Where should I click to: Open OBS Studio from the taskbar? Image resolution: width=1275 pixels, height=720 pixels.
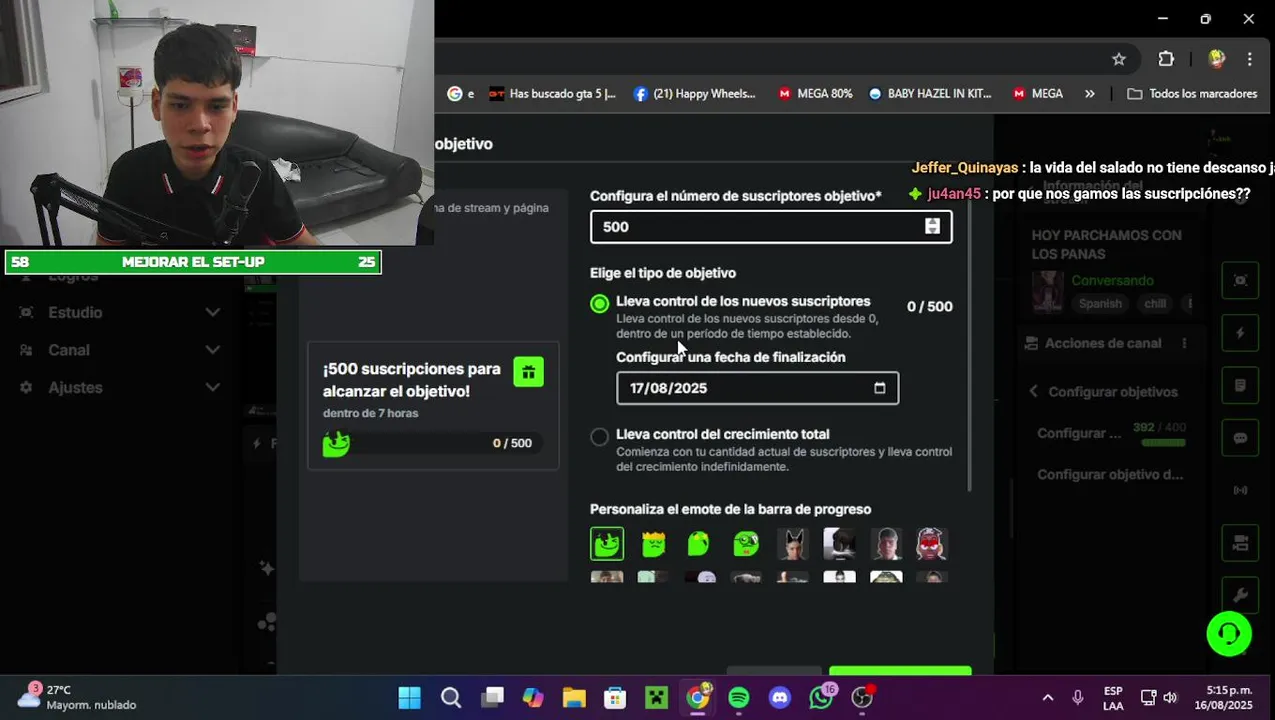coord(862,698)
